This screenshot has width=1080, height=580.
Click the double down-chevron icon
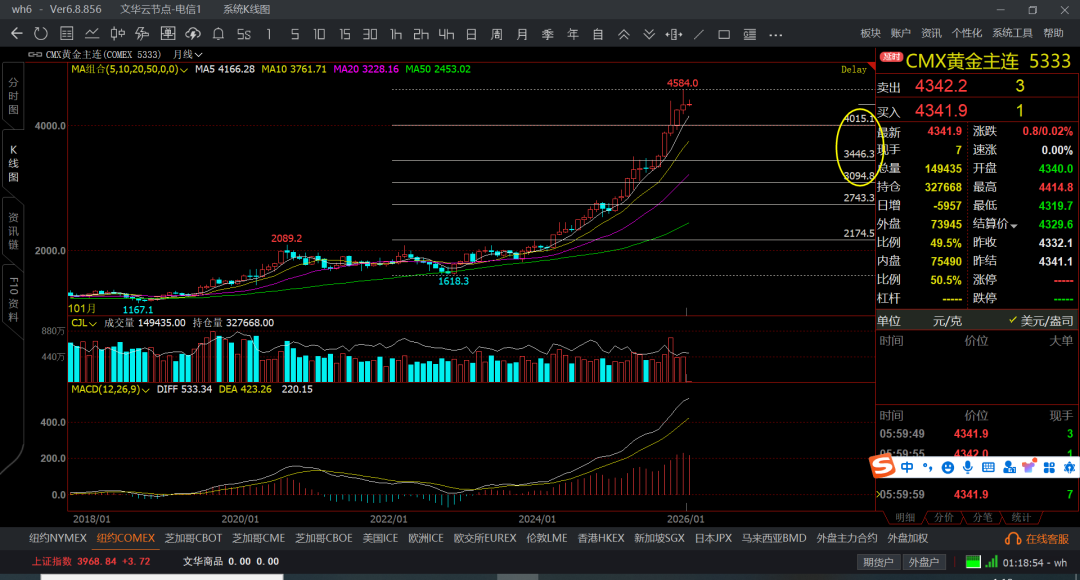(x=649, y=34)
